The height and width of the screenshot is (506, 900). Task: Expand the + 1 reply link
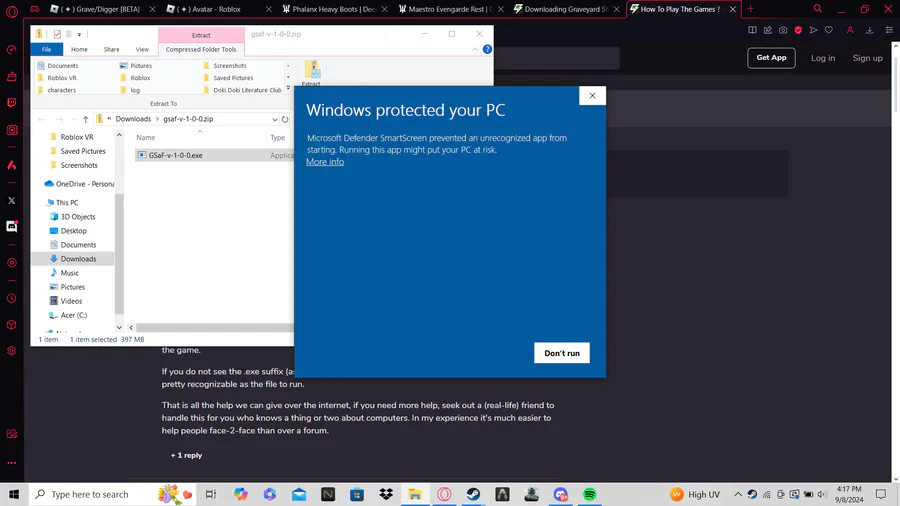tap(187, 456)
